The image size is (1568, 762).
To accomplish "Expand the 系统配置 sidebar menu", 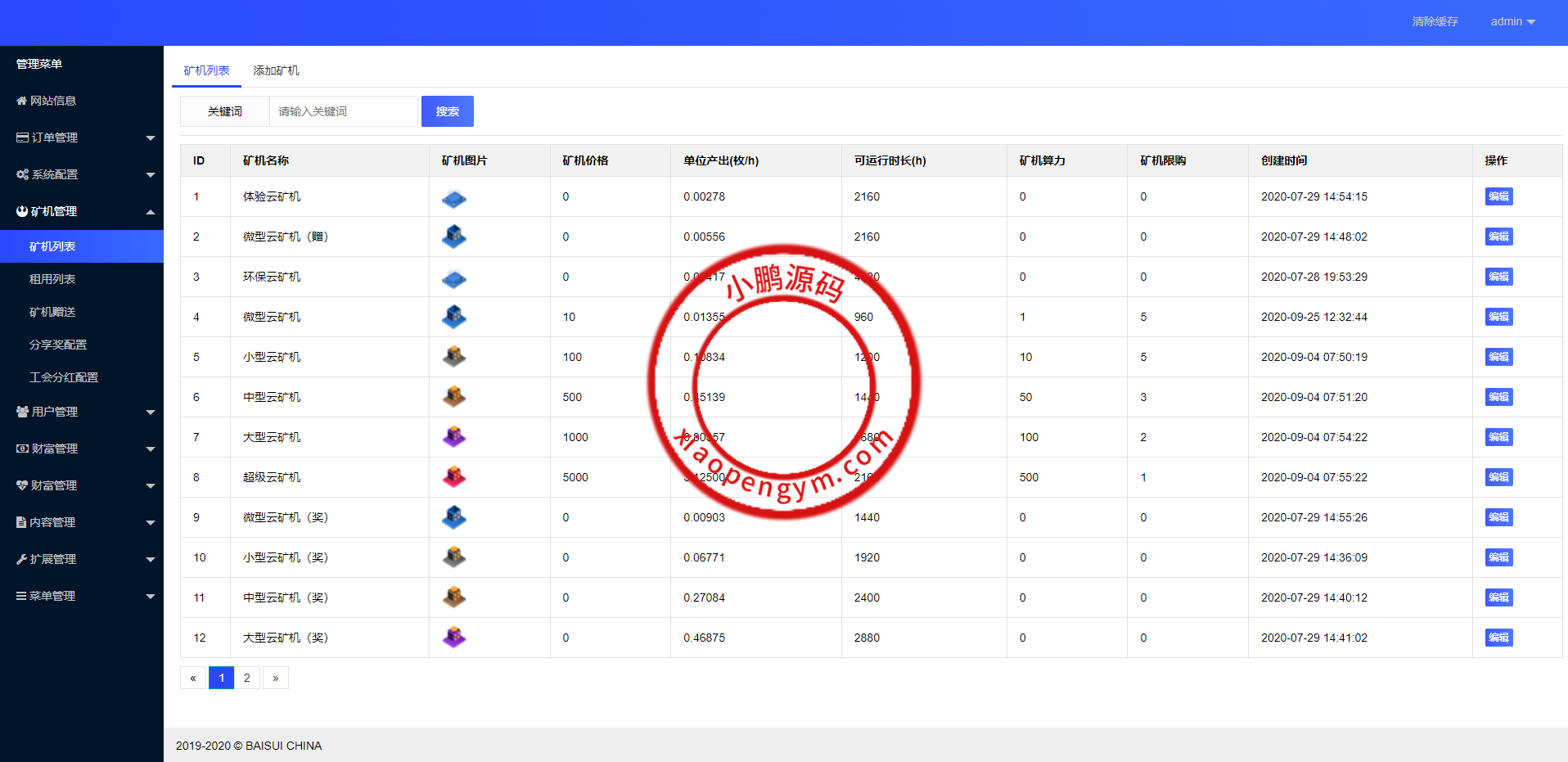I will (82, 174).
